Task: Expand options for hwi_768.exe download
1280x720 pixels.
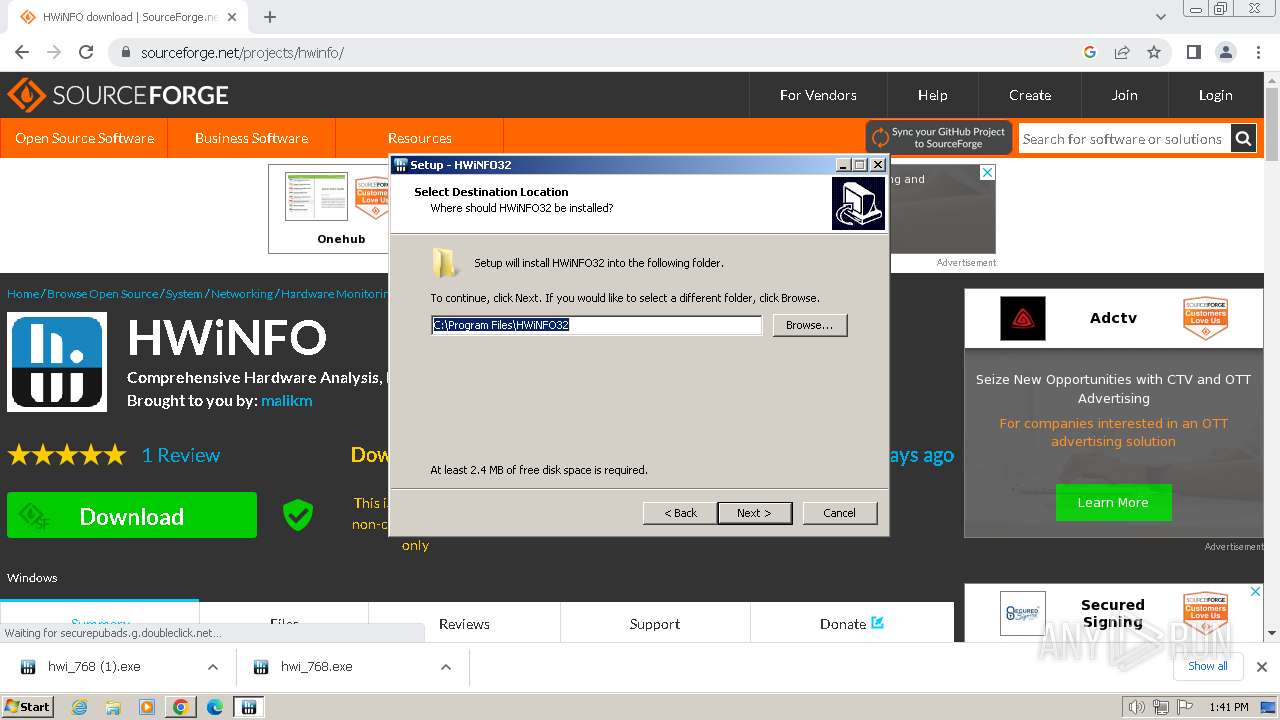Action: [x=446, y=667]
